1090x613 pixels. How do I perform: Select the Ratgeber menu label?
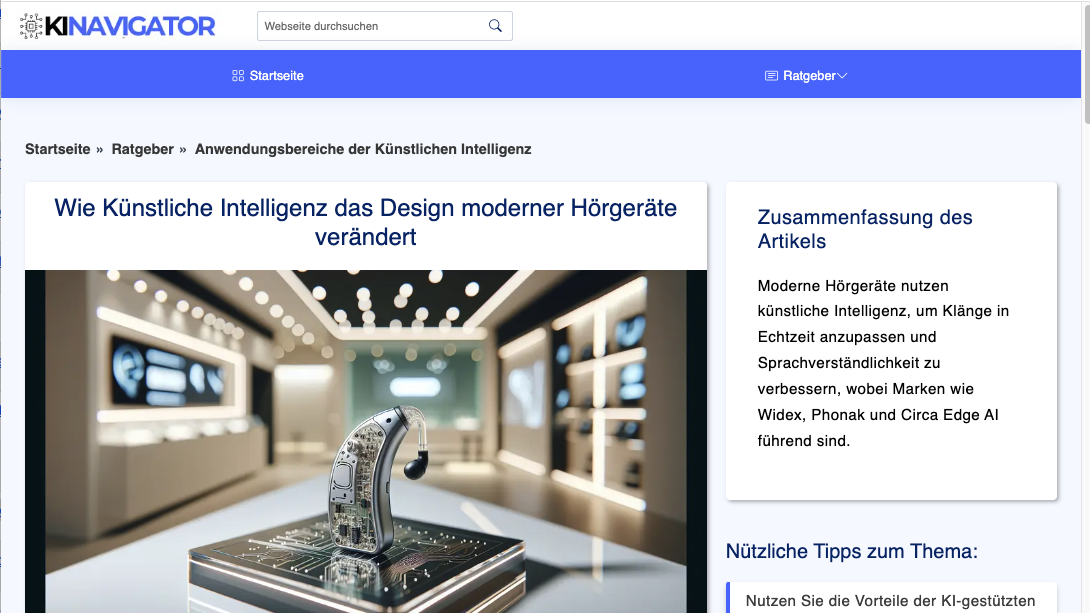coord(809,76)
